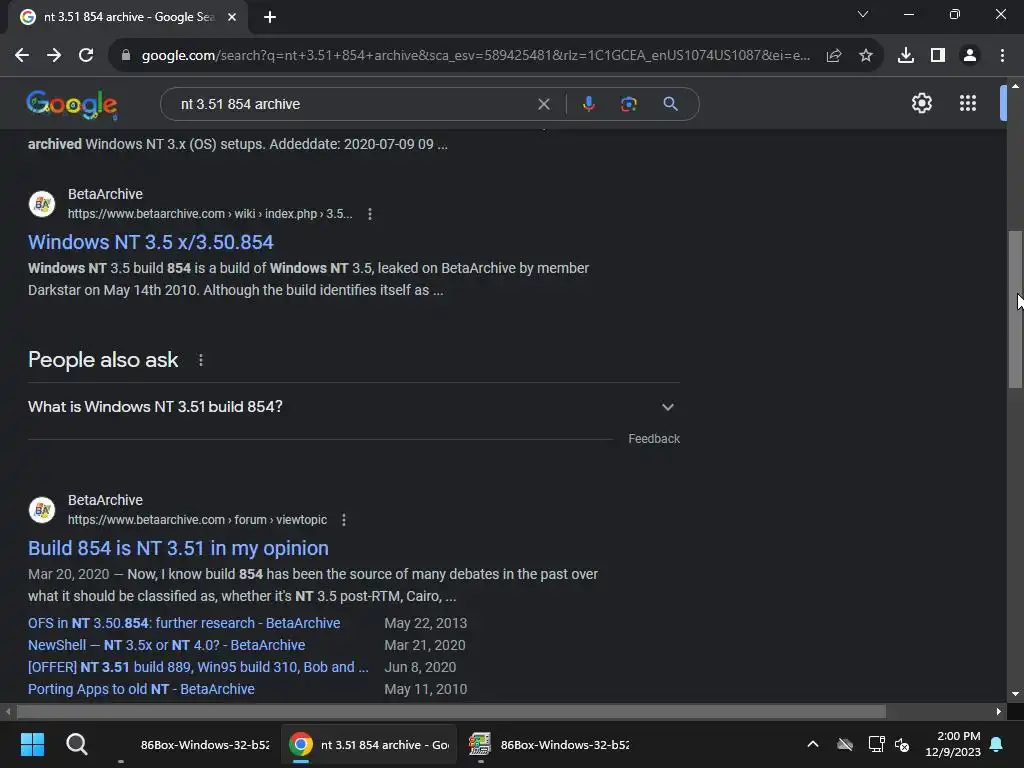Open taskbar clock 2:00 PM
The image size is (1024, 768).
(x=953, y=744)
